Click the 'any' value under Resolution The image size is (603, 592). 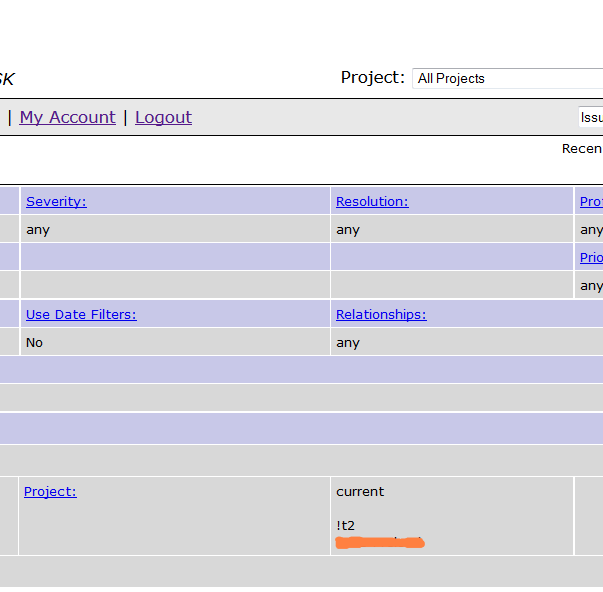point(348,229)
